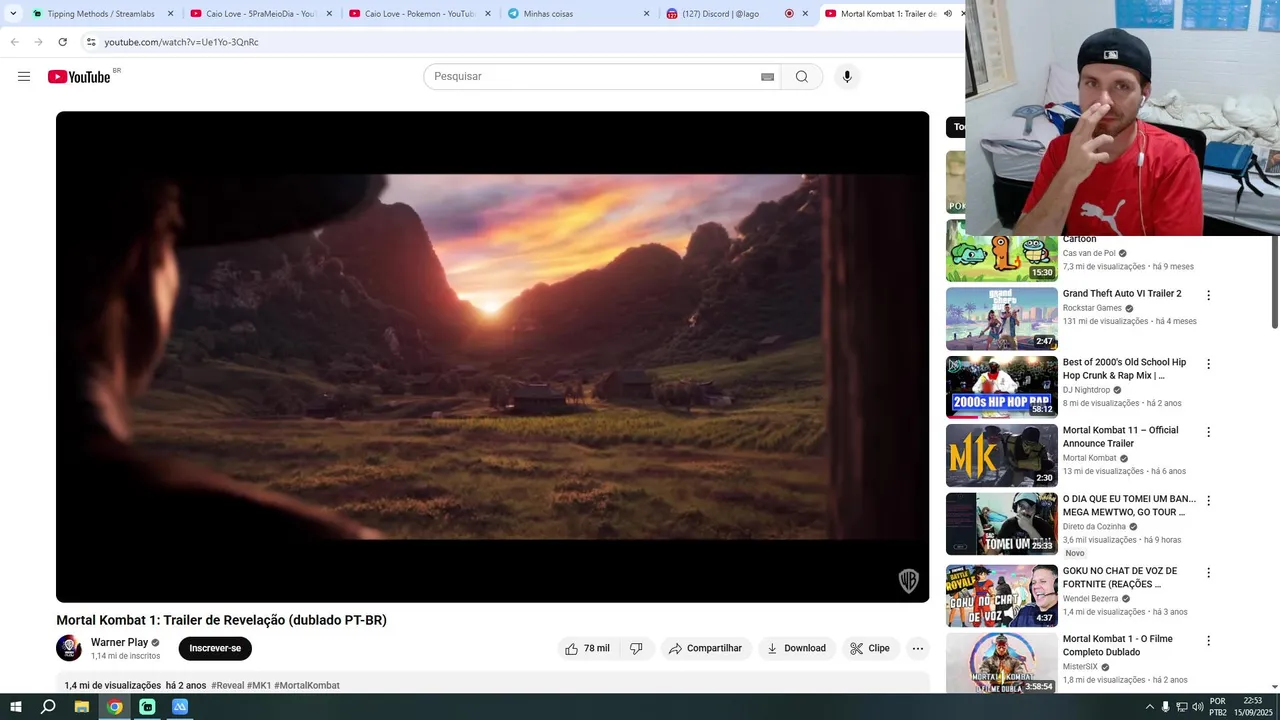The height and width of the screenshot is (720, 1280).
Task: Open DJ Nightdrop channel name
Action: coord(1086,390)
